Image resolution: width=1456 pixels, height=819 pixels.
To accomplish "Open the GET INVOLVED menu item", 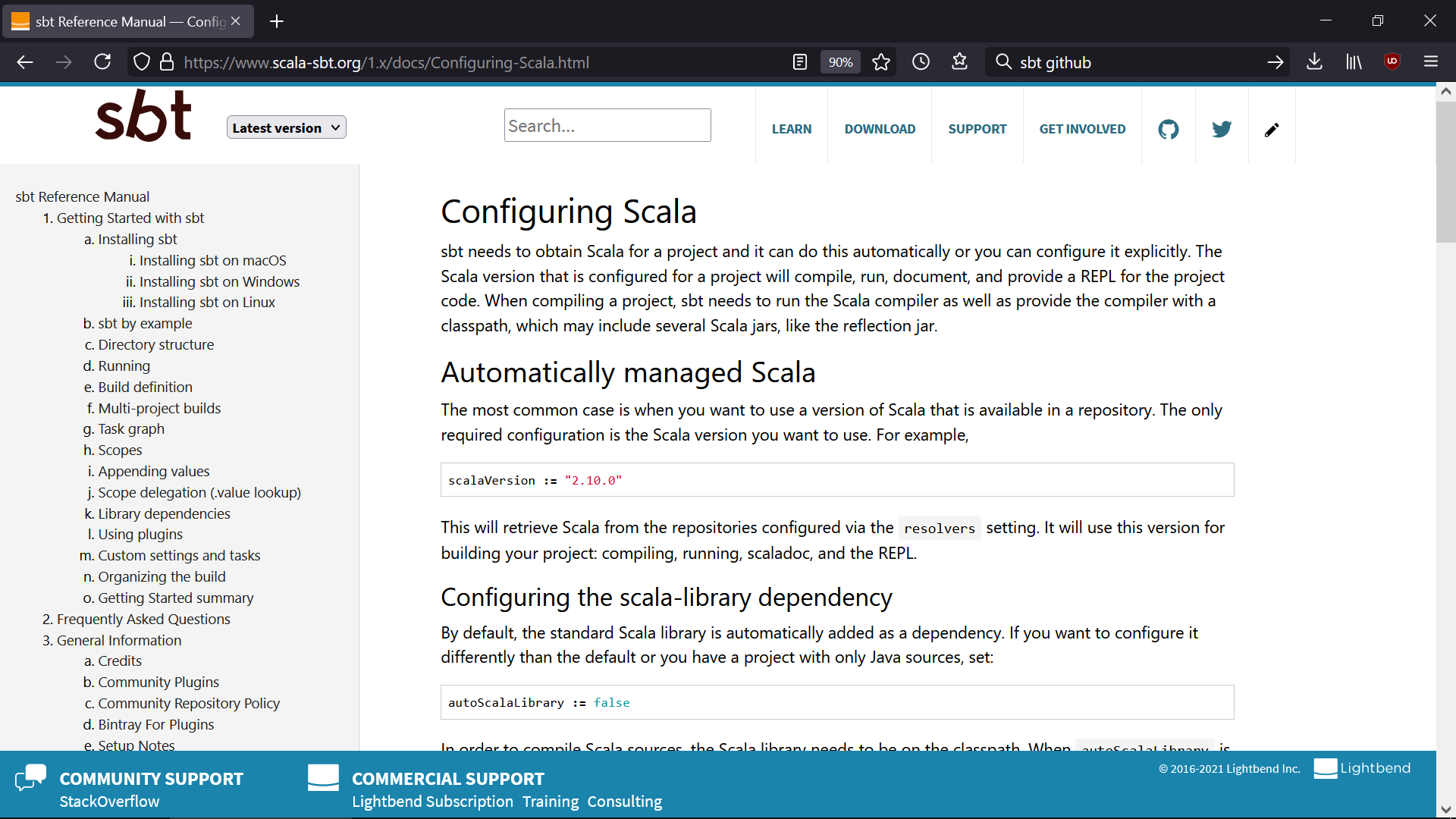I will coord(1082,129).
